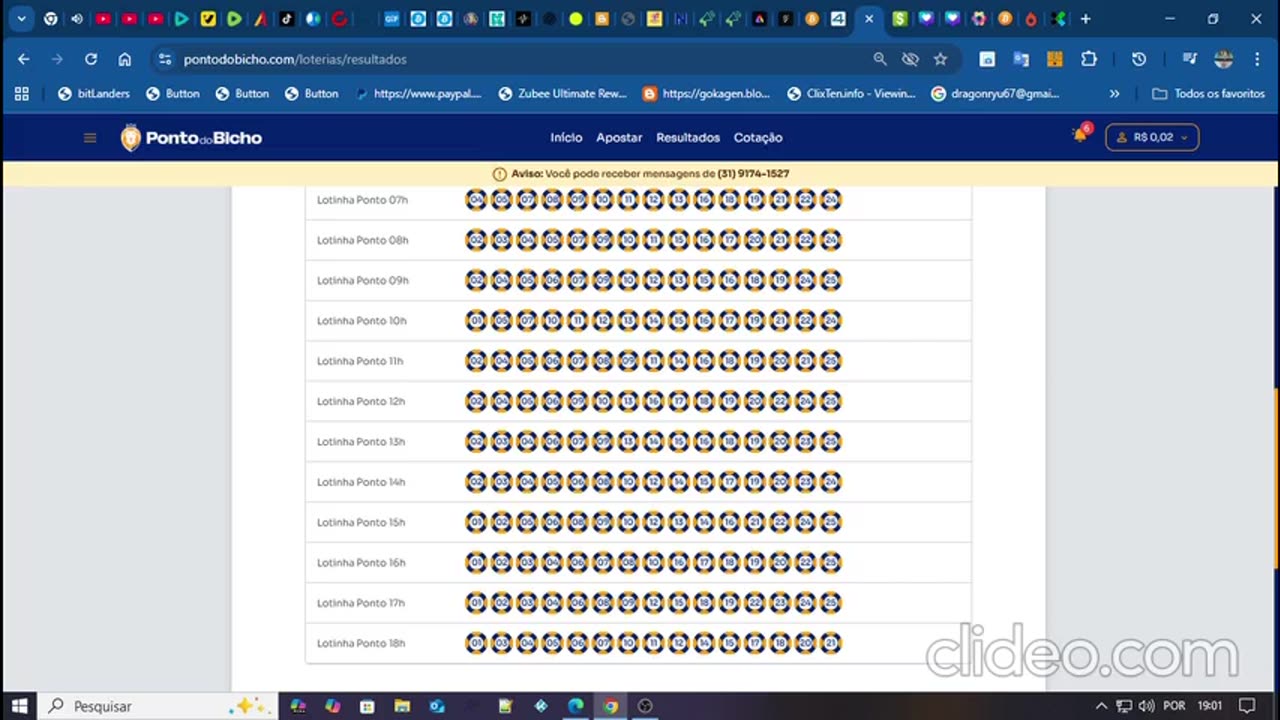Image resolution: width=1280 pixels, height=720 pixels.
Task: Click the Lotinha Ponto 15h row label
Action: pos(361,522)
